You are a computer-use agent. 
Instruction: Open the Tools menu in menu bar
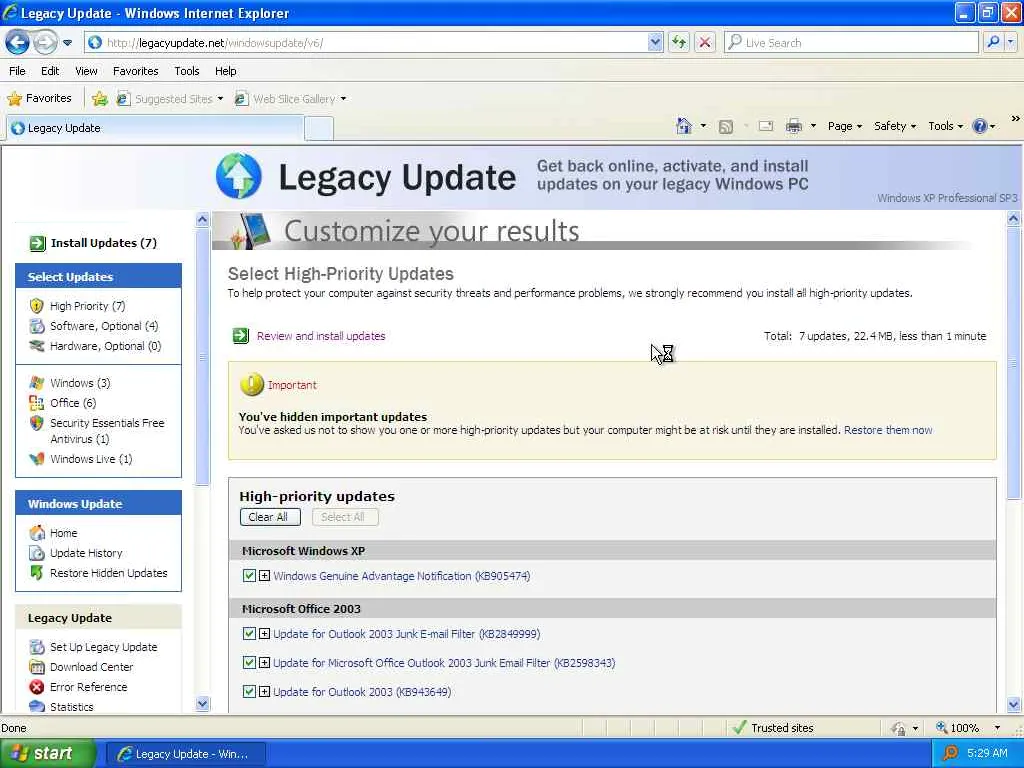pyautogui.click(x=187, y=71)
